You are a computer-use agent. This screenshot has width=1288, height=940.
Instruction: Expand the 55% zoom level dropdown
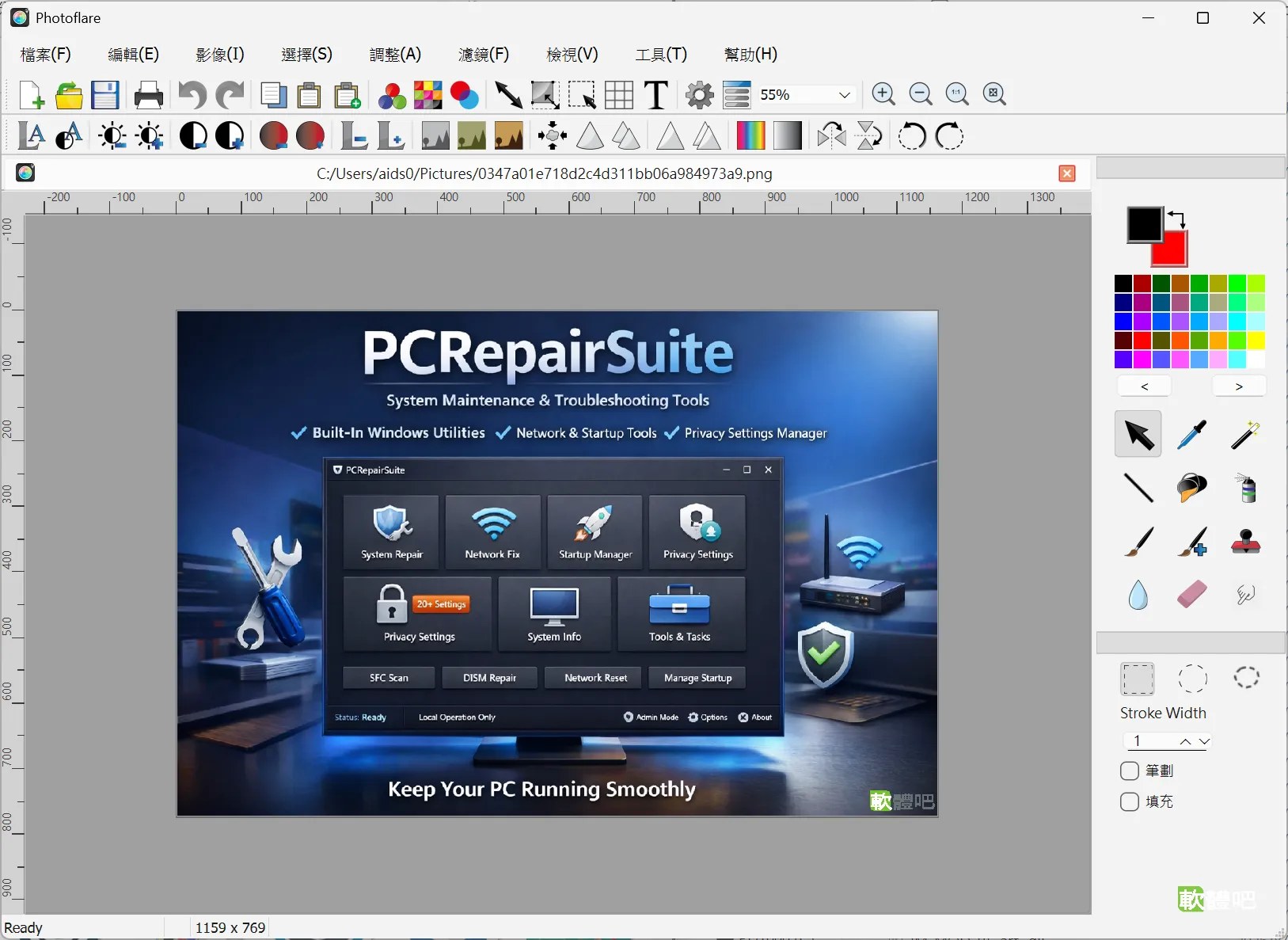[x=845, y=95]
